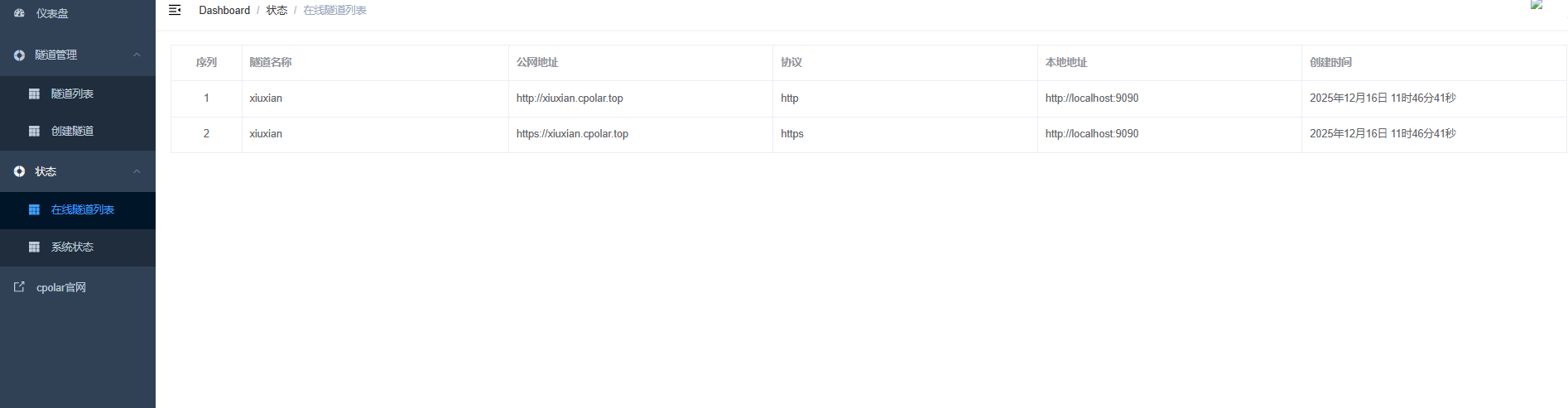Click the http://xiuxian.cpolar.top public address
1568x408 pixels.
[x=570, y=98]
